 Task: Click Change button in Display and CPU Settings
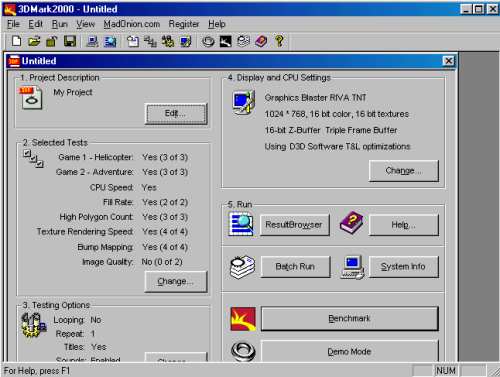404,171
